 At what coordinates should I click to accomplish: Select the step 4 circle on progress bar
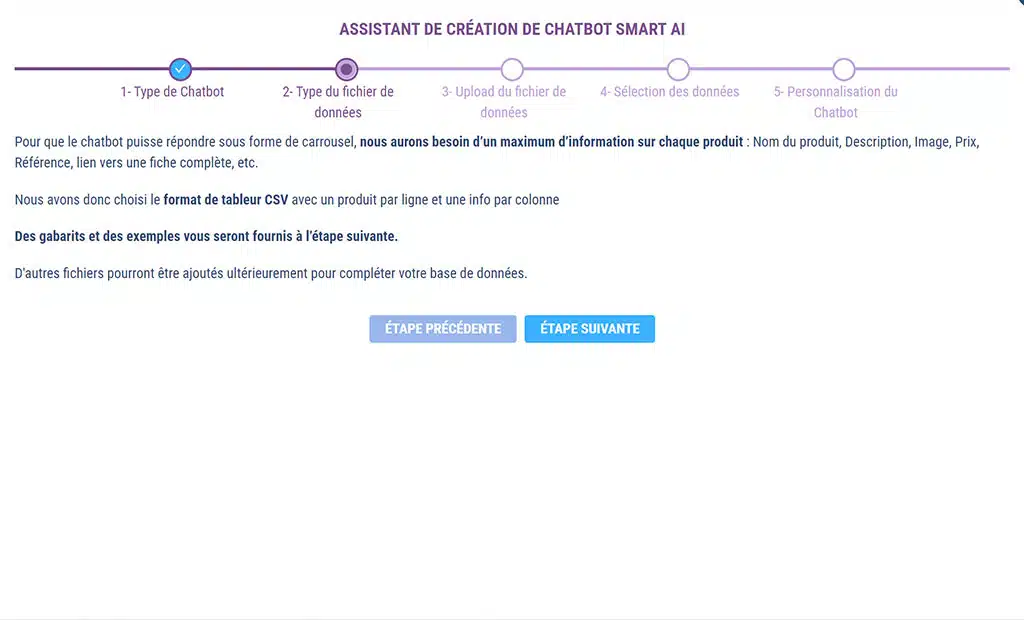[x=678, y=69]
